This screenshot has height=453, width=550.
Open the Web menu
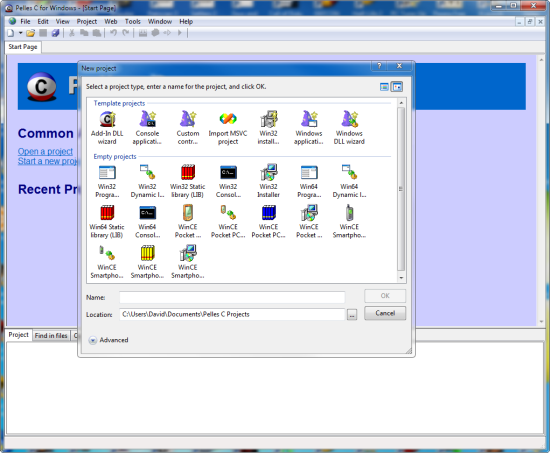tap(111, 21)
